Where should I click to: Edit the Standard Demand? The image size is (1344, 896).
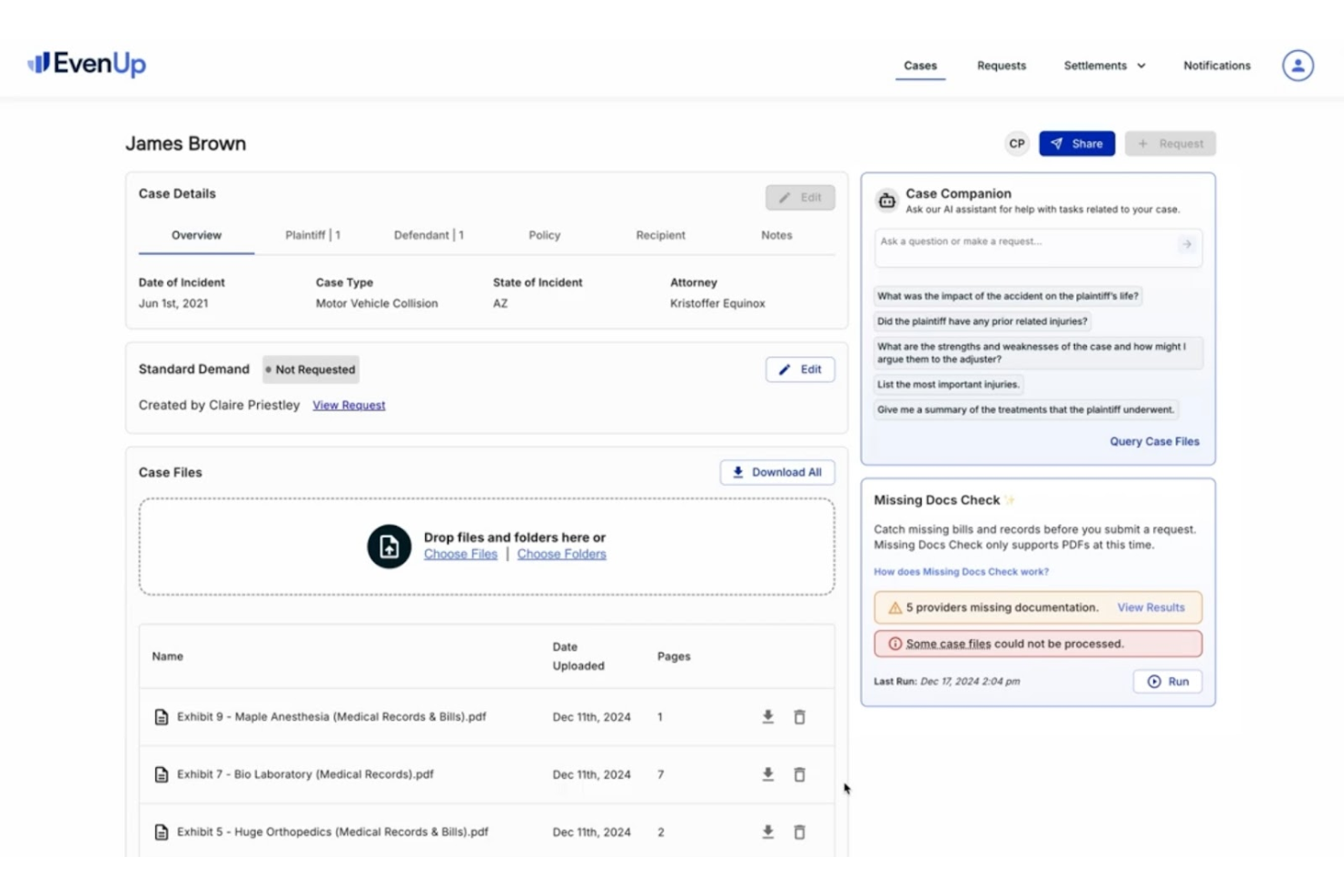pyautogui.click(x=800, y=369)
